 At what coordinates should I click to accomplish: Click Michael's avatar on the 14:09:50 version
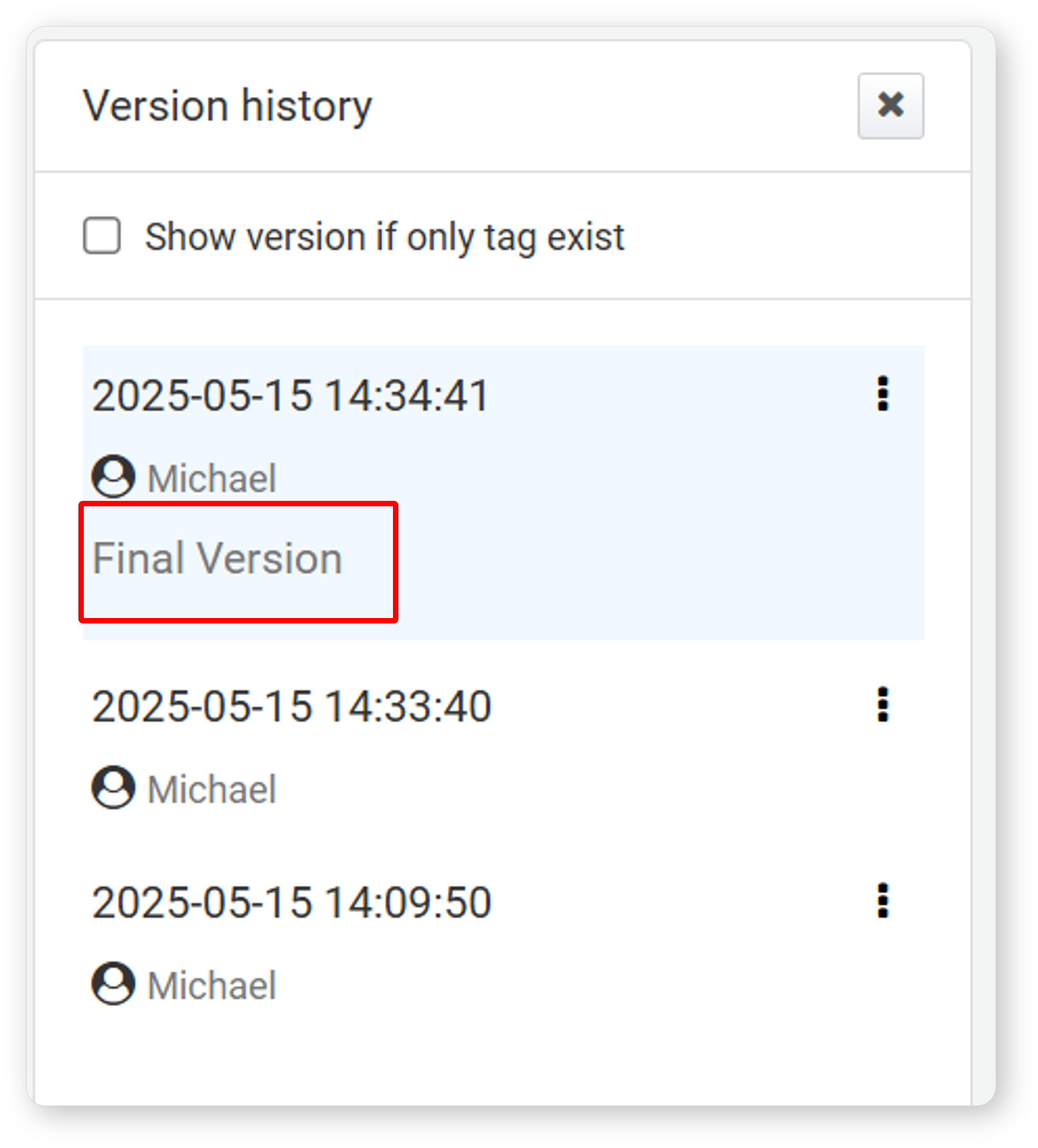[x=113, y=983]
